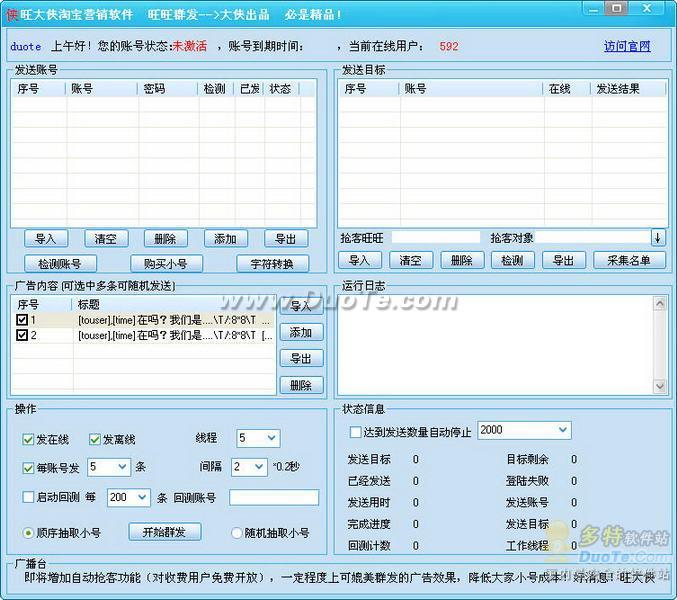Click the 检测 column header in 发送账号
Viewport: 677px width, 600px height.
coord(216,89)
